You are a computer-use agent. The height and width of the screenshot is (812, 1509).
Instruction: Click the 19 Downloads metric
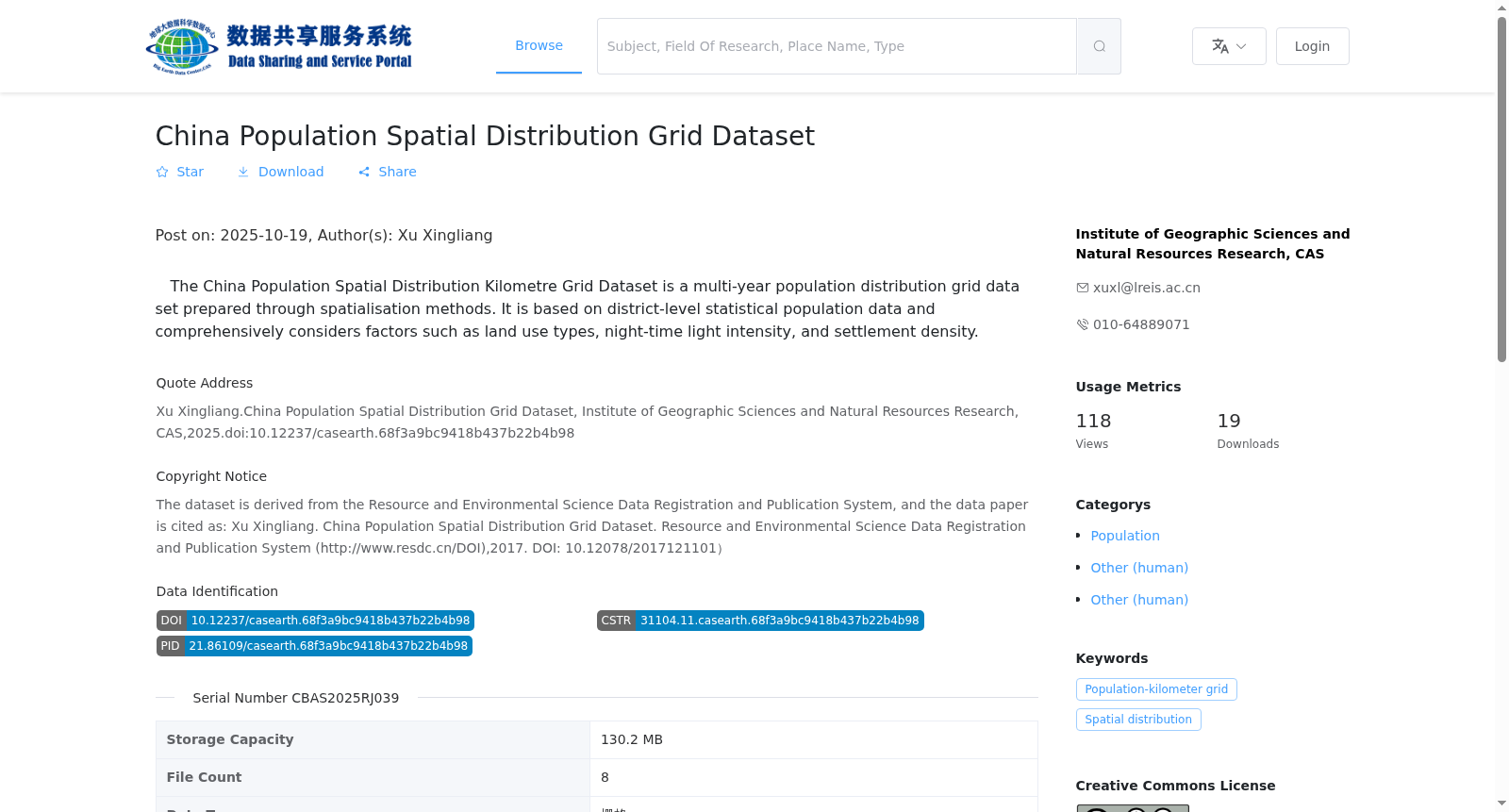tap(1248, 430)
